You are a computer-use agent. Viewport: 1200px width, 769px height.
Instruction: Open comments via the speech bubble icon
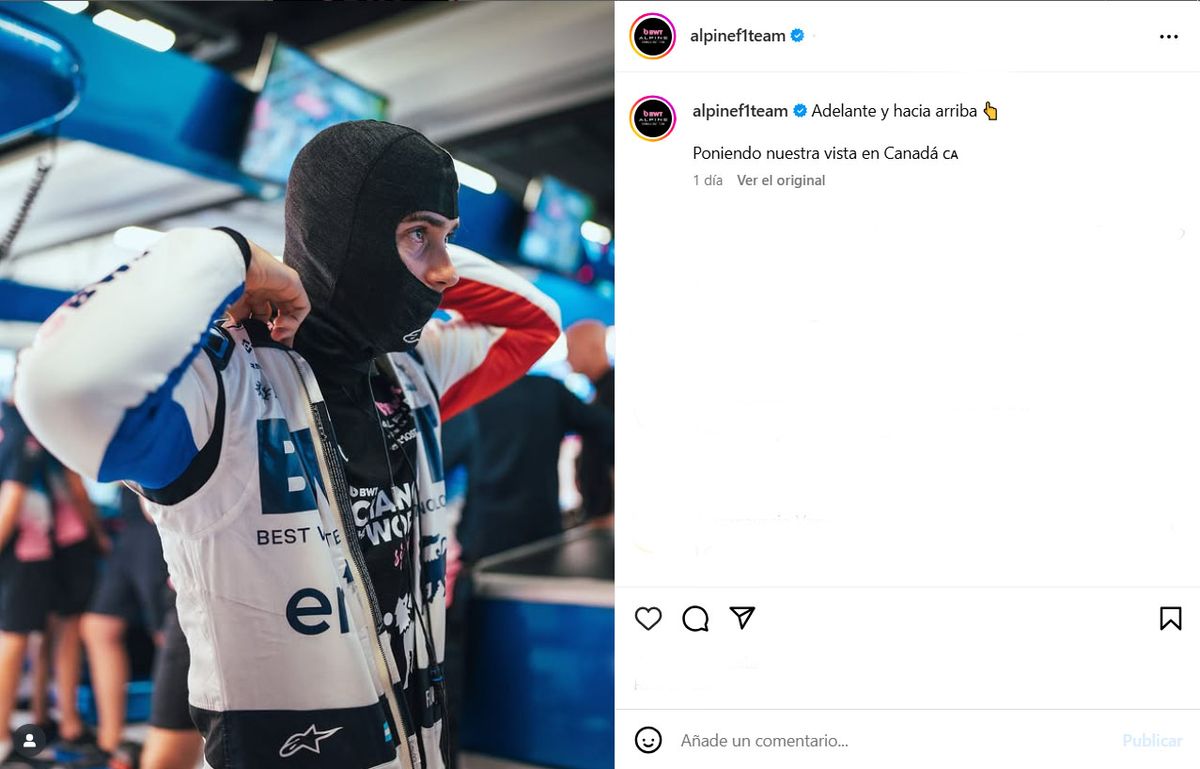(695, 619)
